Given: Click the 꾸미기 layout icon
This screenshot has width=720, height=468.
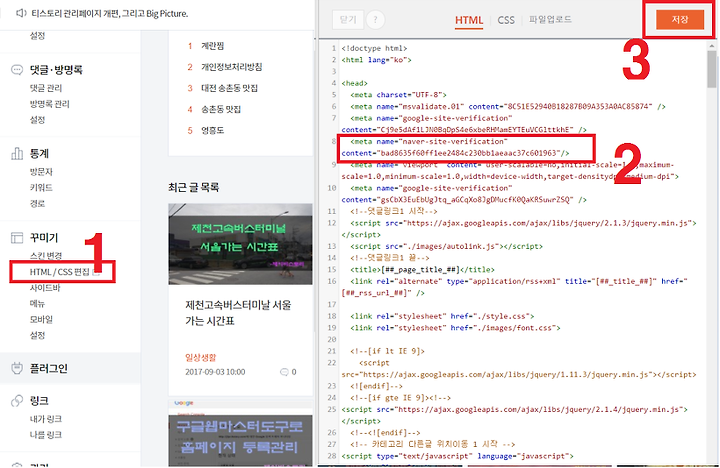Looking at the screenshot, I should pos(17,237).
